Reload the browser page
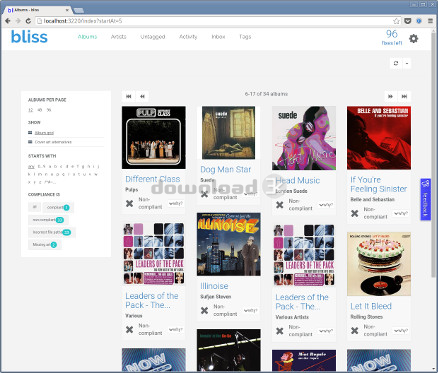This screenshot has width=438, height=373. 28,21
